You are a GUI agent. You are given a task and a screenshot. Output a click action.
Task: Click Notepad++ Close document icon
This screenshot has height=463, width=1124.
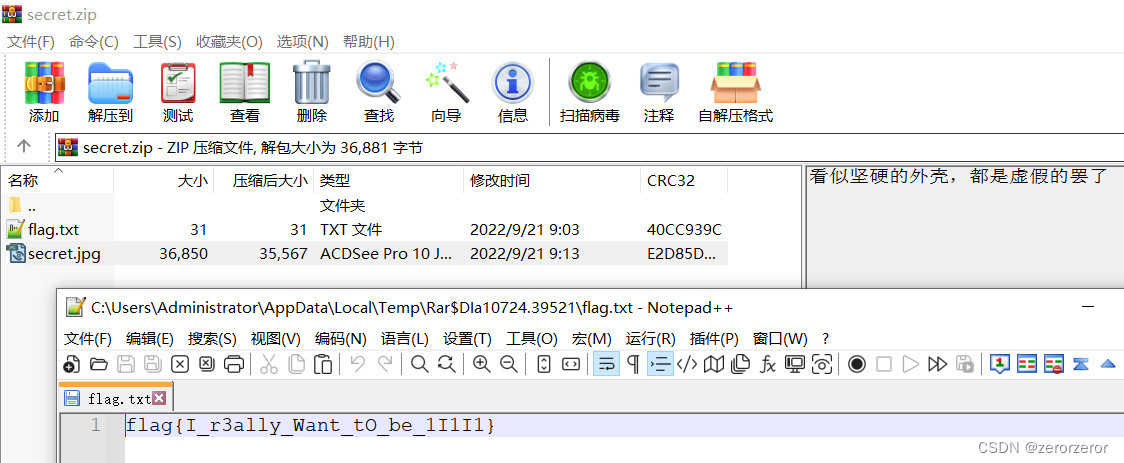click(179, 364)
